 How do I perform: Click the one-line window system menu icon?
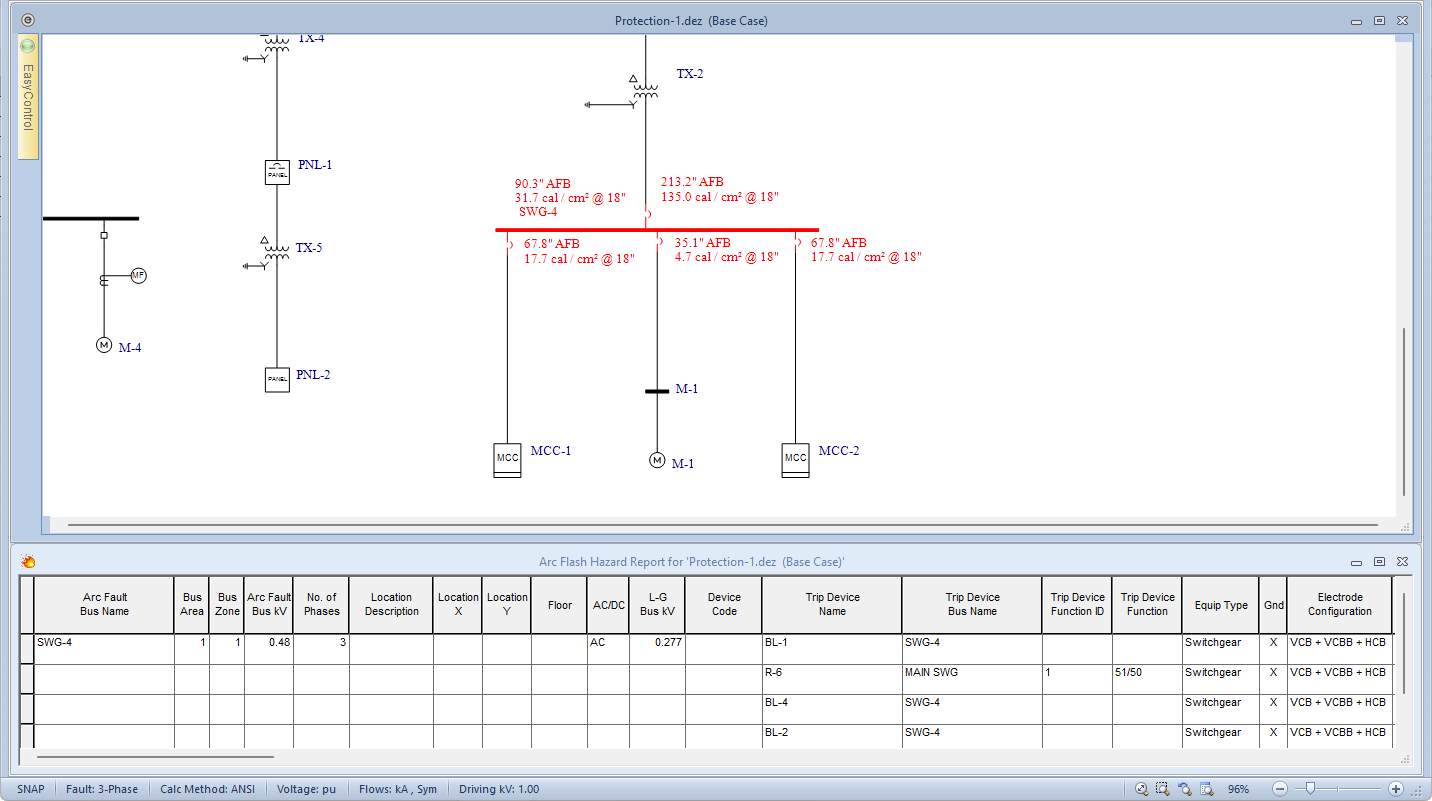(27, 20)
